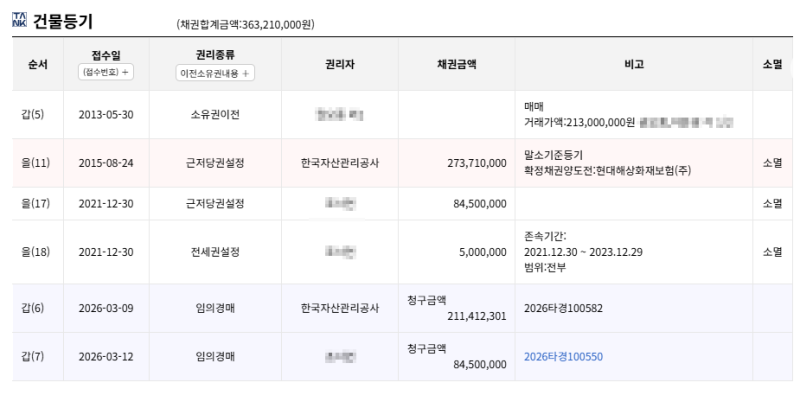Click the claim amount 211,412,301
800x408 pixels.
477,316
